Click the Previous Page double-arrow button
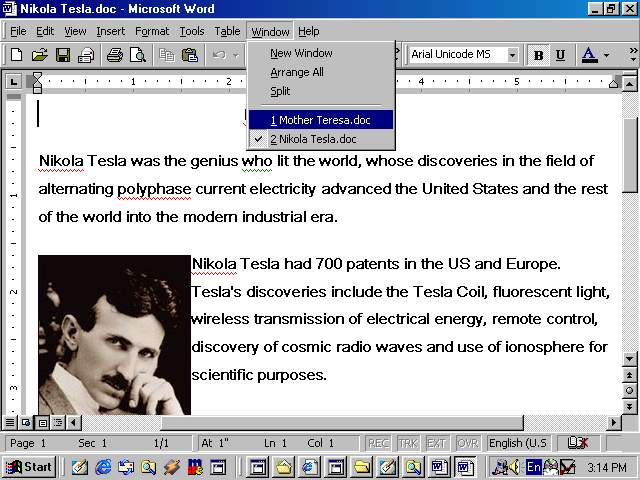 point(629,375)
